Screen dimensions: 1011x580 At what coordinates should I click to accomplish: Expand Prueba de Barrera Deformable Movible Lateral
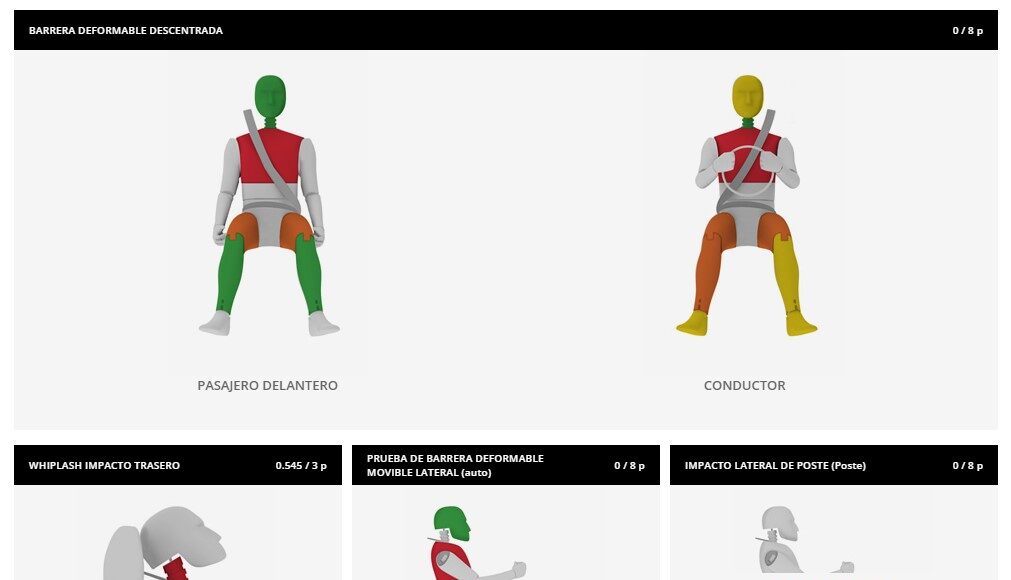tap(506, 465)
